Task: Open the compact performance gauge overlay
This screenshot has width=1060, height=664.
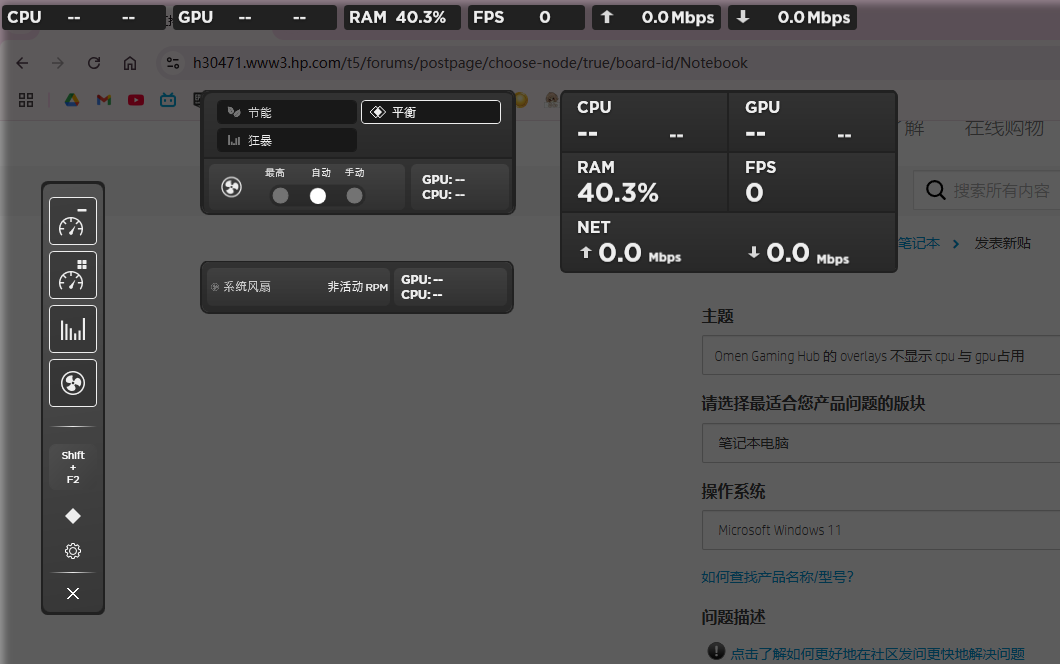Action: (73, 221)
